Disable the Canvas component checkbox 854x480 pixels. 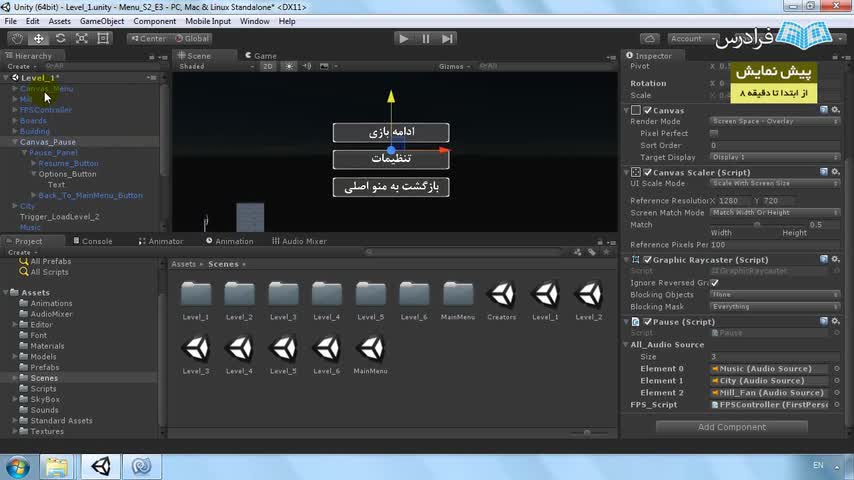[648, 110]
